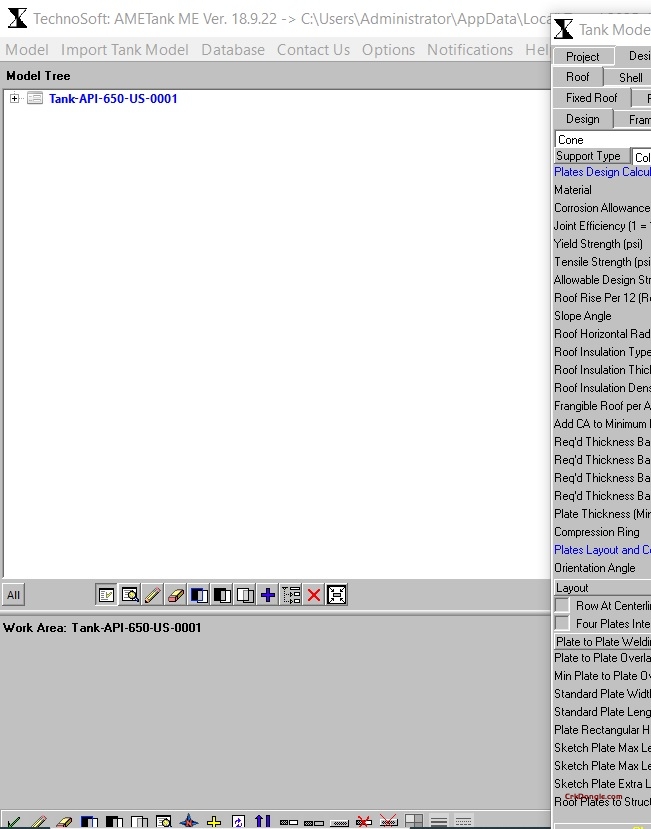Click the Plates Design Calcu blue heading
Image resolution: width=651 pixels, height=829 pixels.
point(602,172)
